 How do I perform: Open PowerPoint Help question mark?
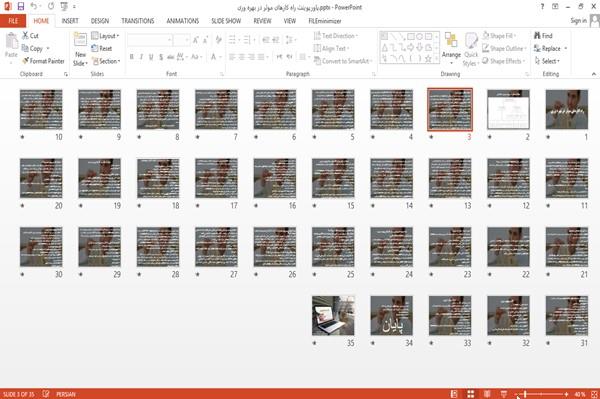click(542, 7)
